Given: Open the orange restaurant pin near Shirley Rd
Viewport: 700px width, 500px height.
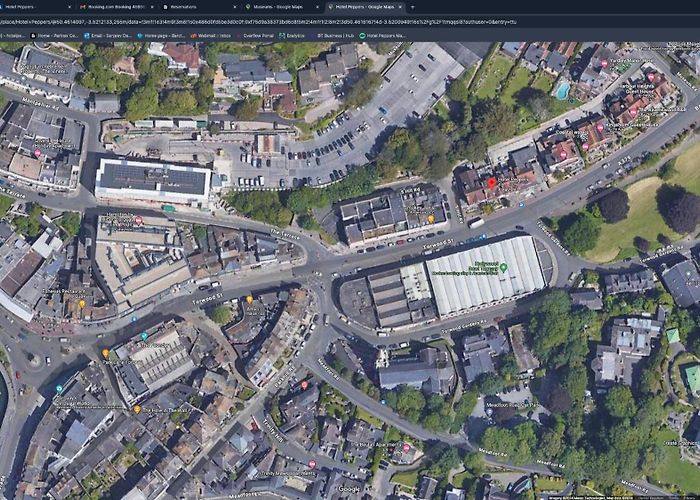Looking at the screenshot, I should (x=431, y=219).
